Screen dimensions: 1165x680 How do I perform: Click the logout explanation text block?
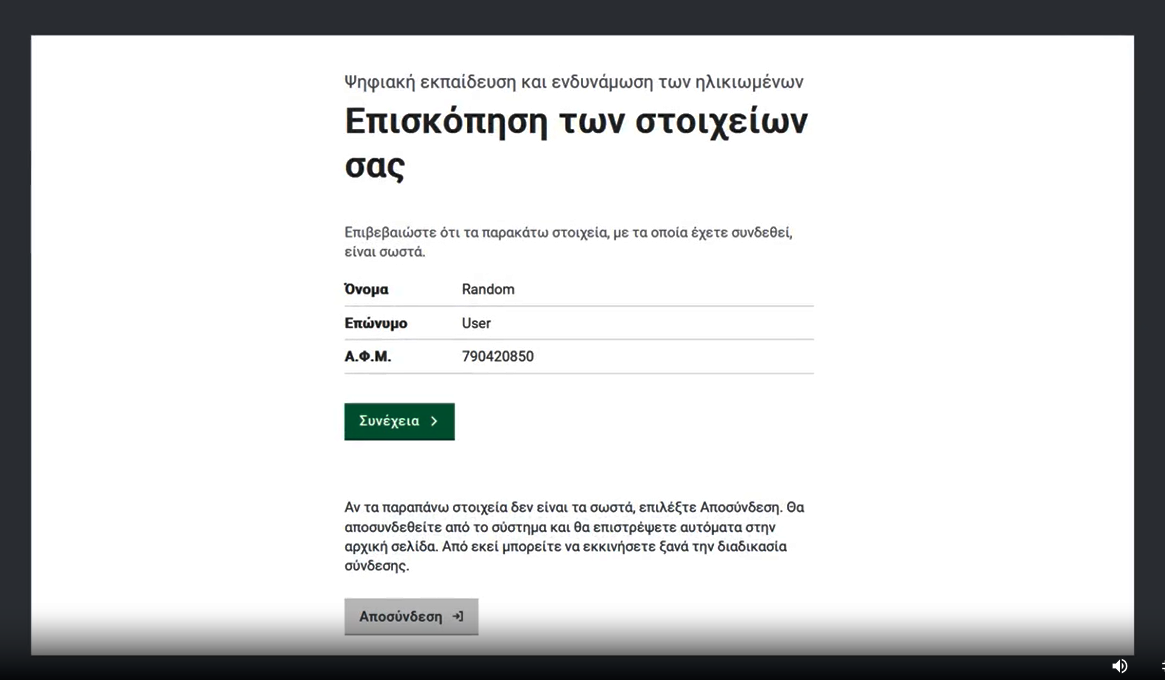tap(574, 537)
